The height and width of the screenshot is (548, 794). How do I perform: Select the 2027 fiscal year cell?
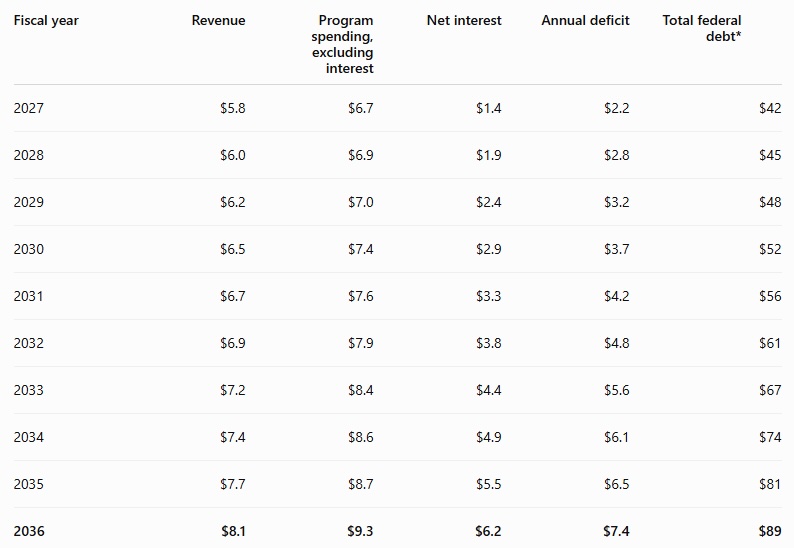tap(29, 108)
